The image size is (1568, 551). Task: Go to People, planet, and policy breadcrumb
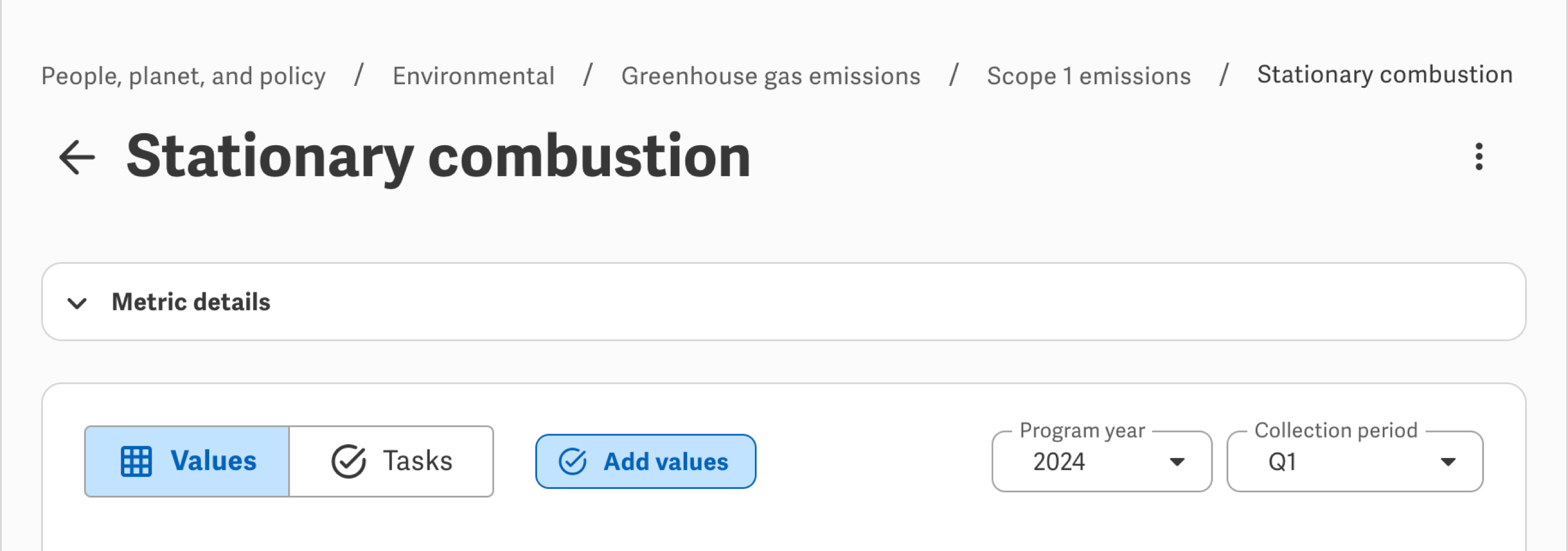183,76
